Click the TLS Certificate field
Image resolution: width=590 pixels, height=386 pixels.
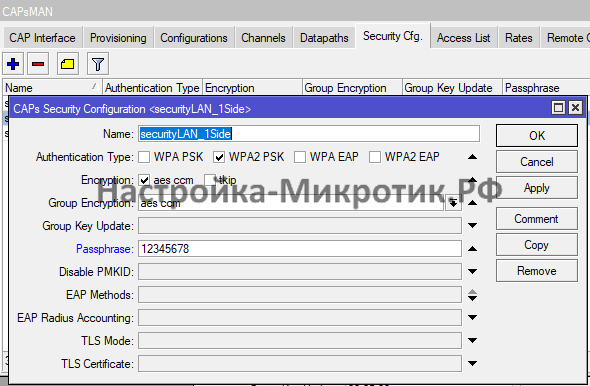coord(300,363)
